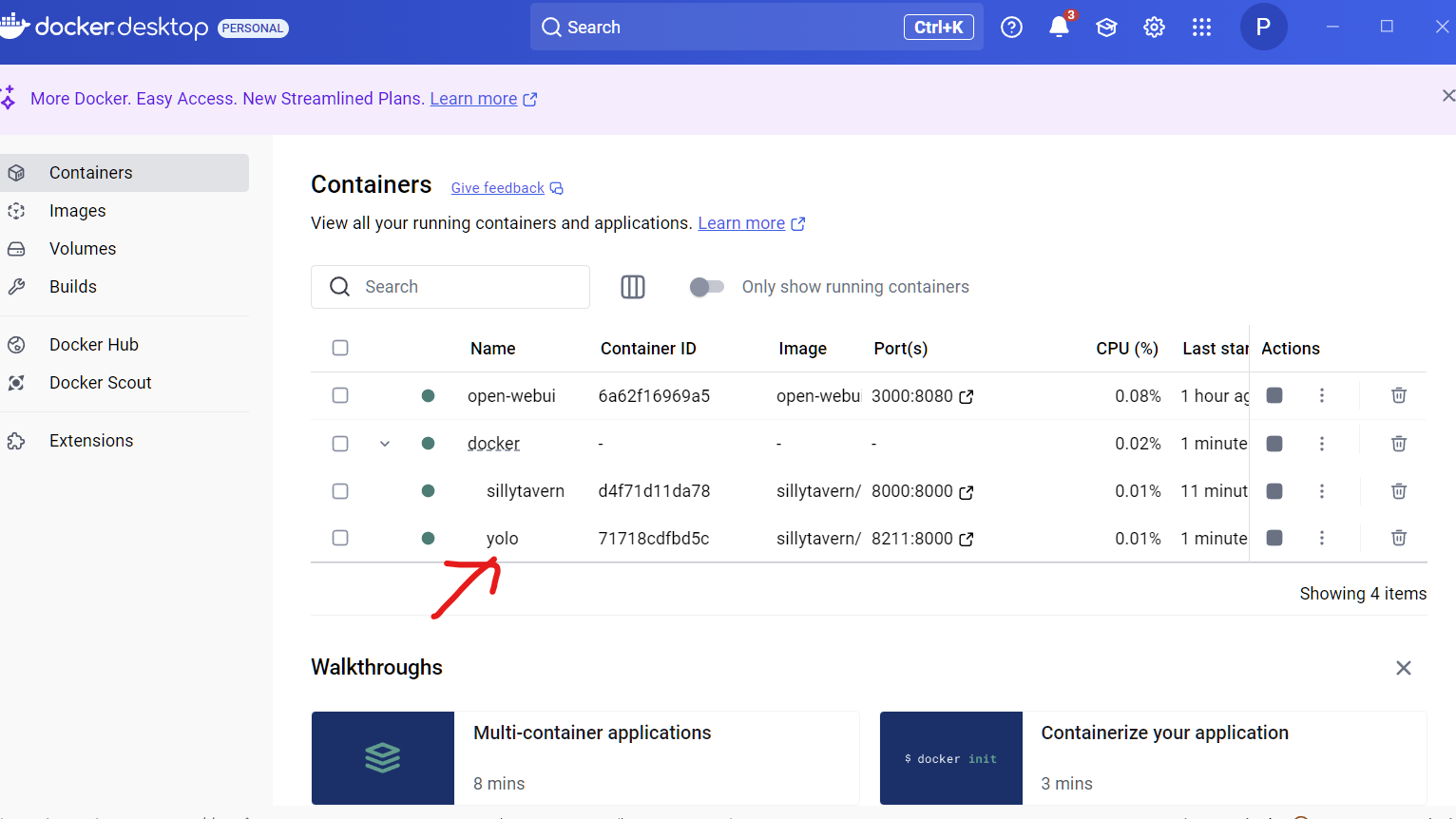Click the Port(s) column header
The width and height of the screenshot is (1456, 819).
pos(901,349)
